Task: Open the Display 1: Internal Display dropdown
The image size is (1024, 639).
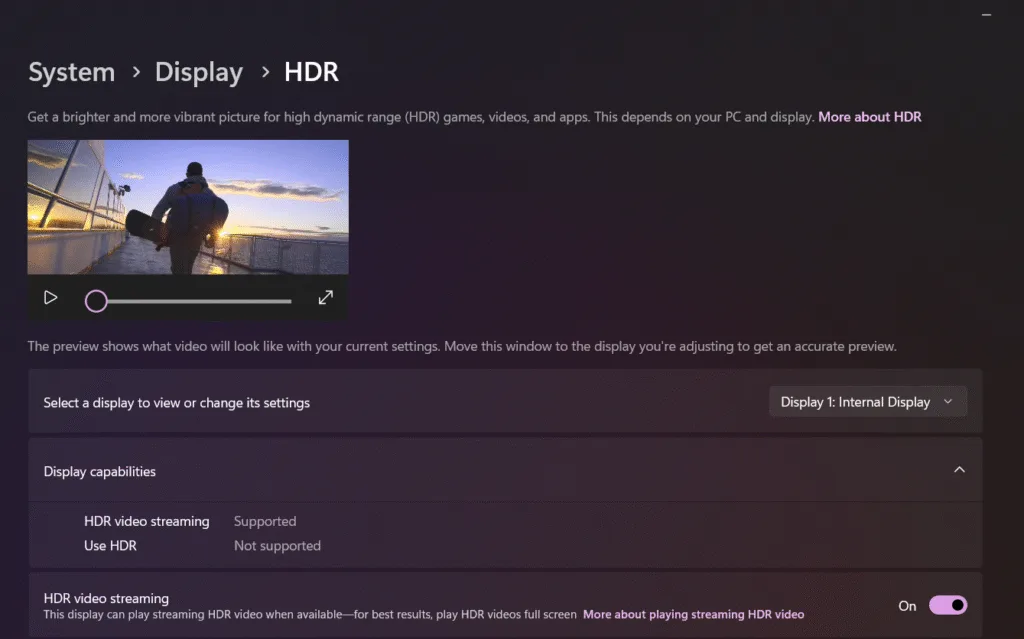Action: 866,402
